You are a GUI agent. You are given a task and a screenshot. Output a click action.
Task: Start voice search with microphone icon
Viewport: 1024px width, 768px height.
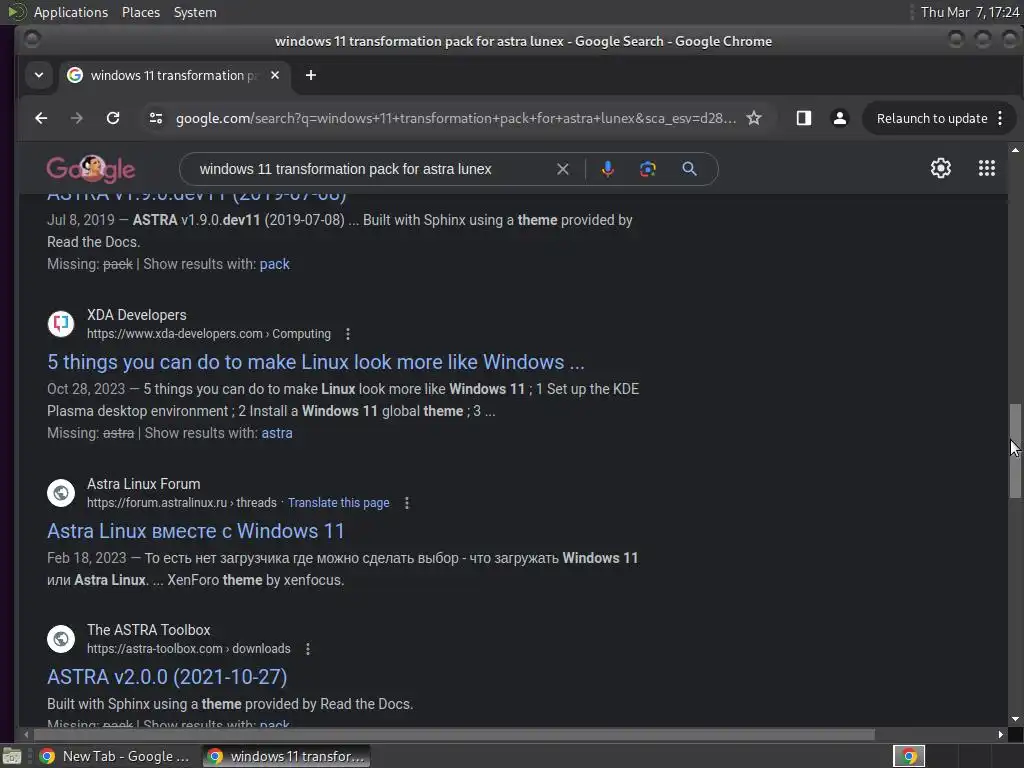[x=607, y=169]
